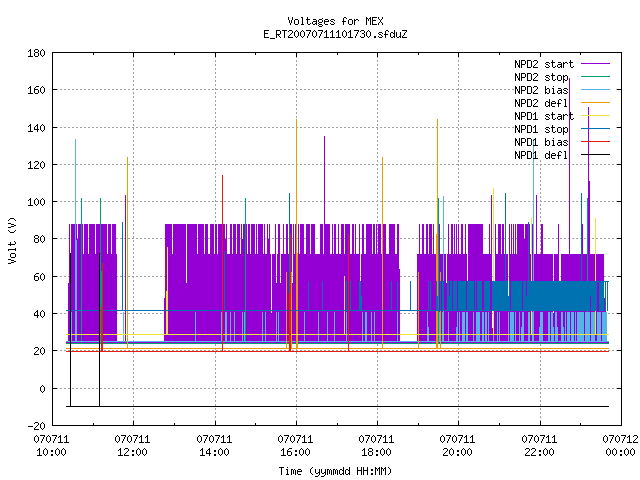This screenshot has height=480, width=640.
Task: Click the NPD1 defl legend label
Action: click(x=541, y=155)
